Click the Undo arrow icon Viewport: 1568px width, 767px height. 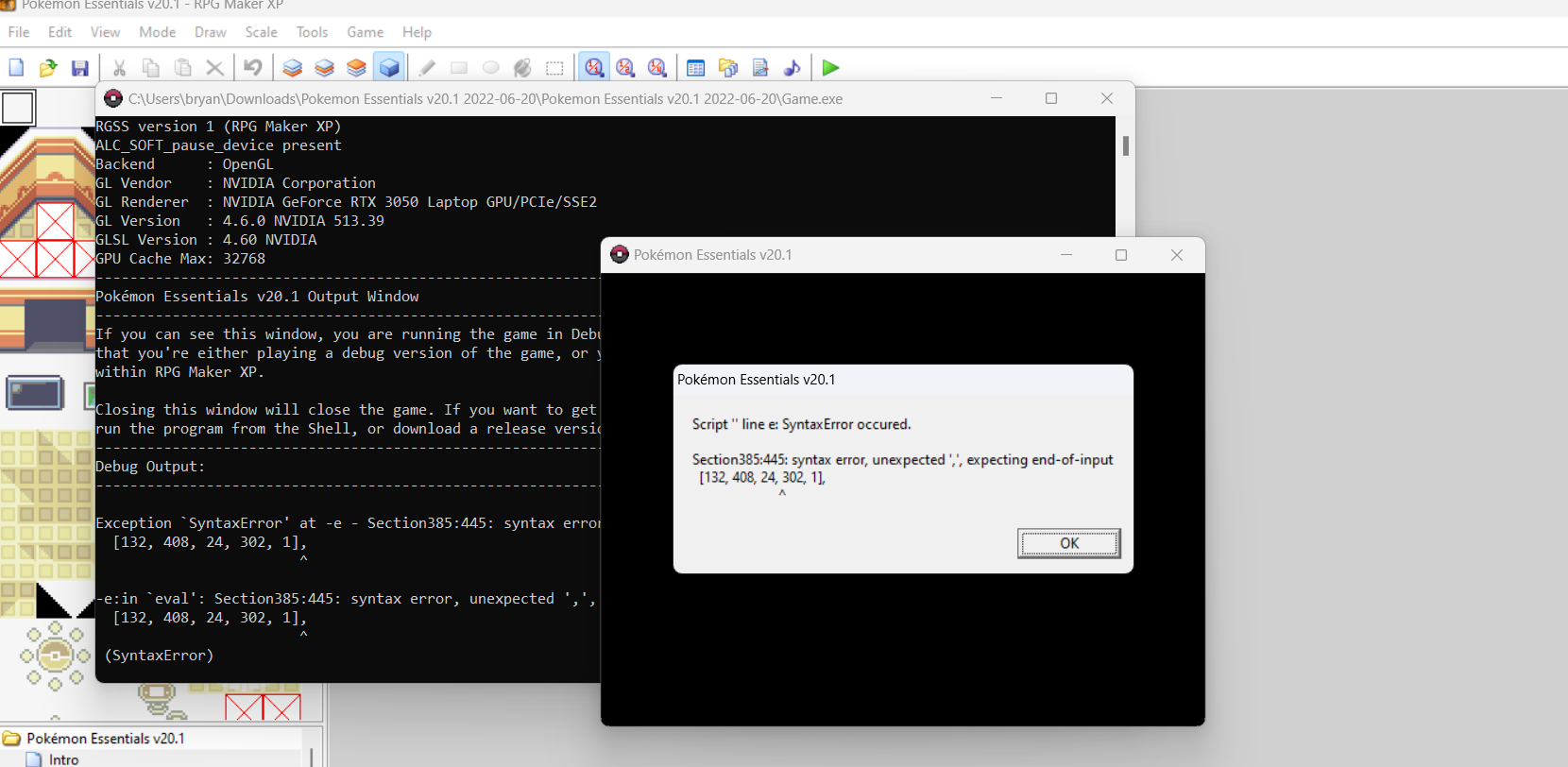252,68
